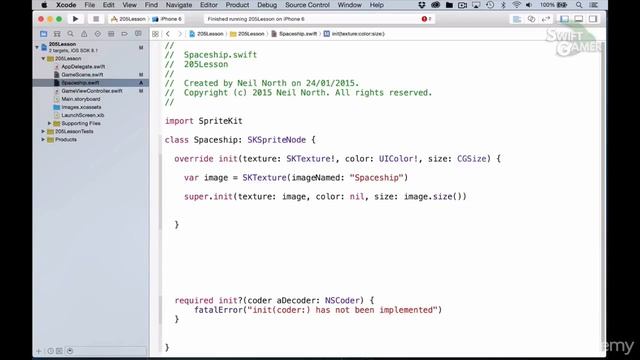Open the Spaceship.swift breadcrumb

[294, 34]
